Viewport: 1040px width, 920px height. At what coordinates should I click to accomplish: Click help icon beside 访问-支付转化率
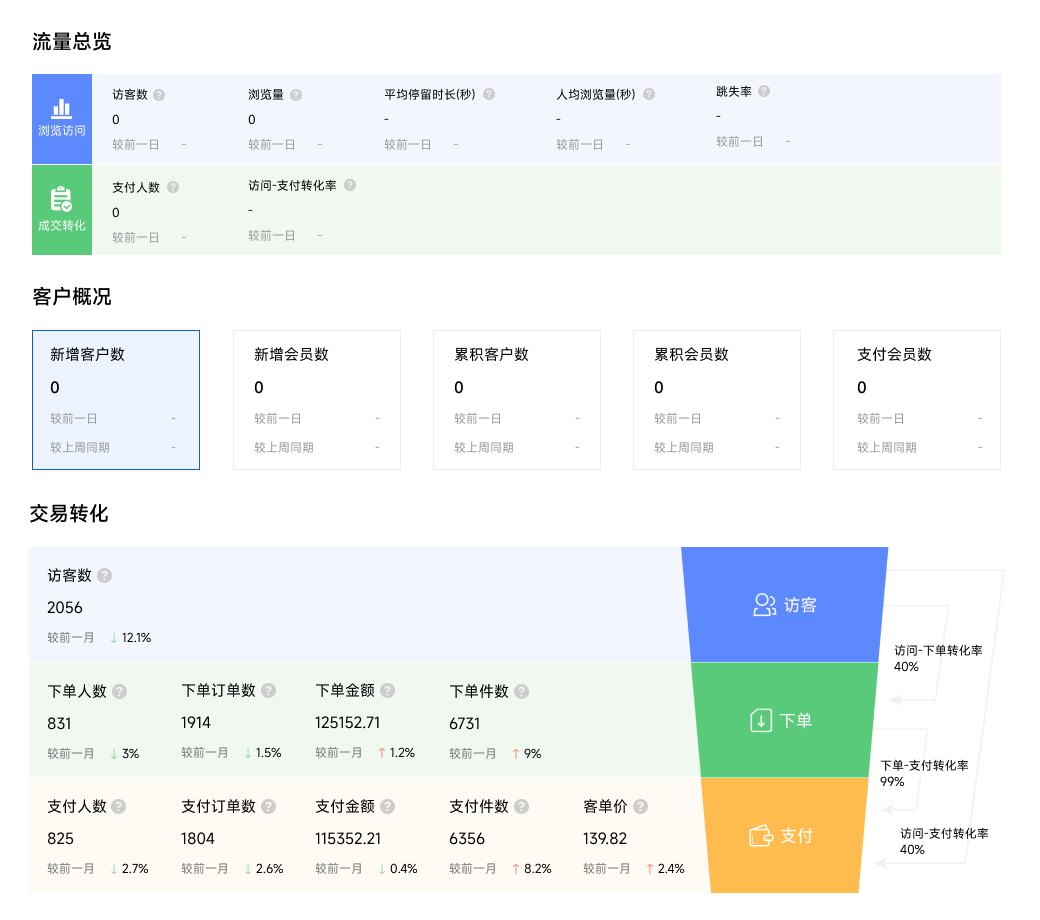tap(350, 185)
